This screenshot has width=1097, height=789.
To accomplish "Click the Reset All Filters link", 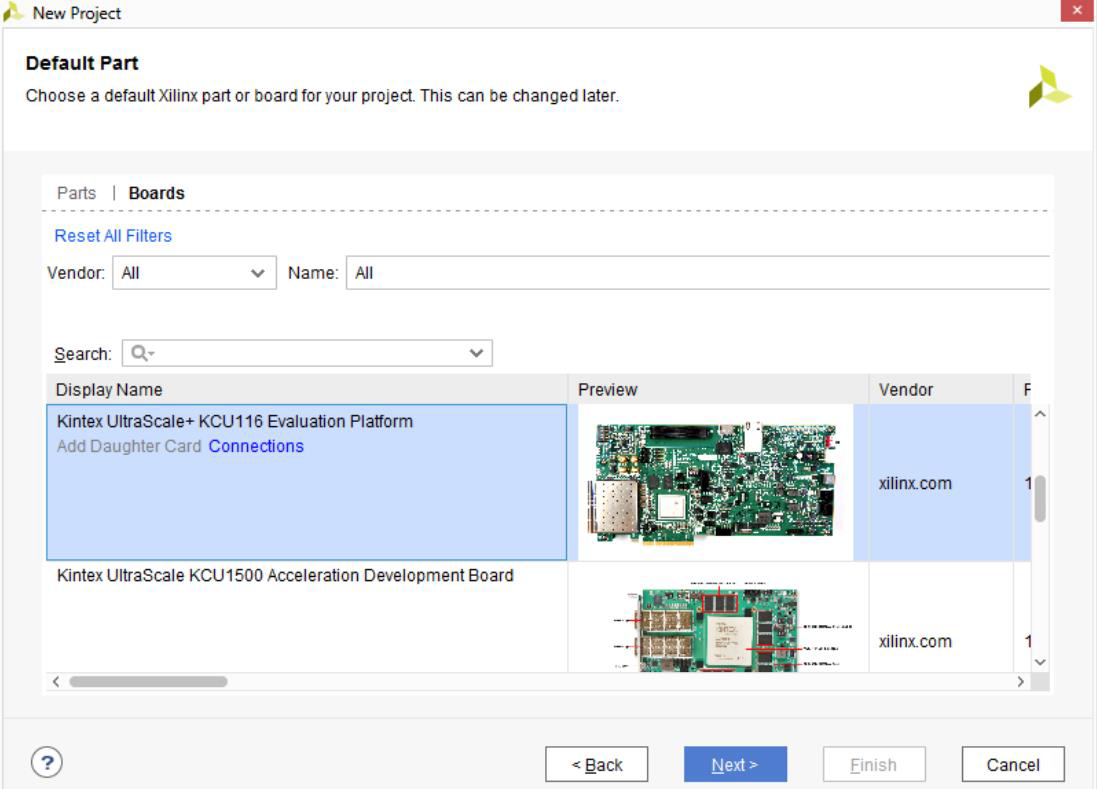I will (x=113, y=236).
